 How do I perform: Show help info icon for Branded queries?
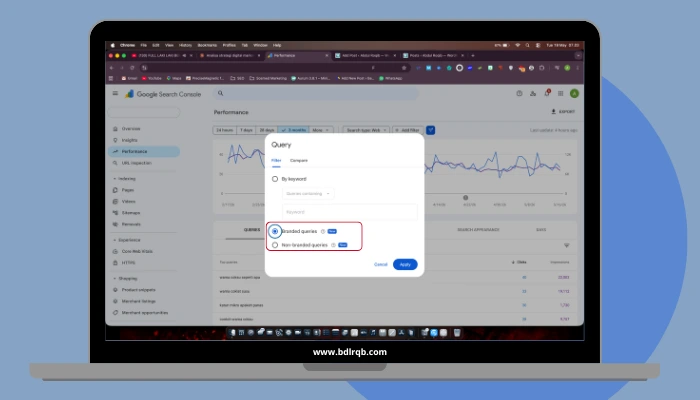click(x=323, y=231)
